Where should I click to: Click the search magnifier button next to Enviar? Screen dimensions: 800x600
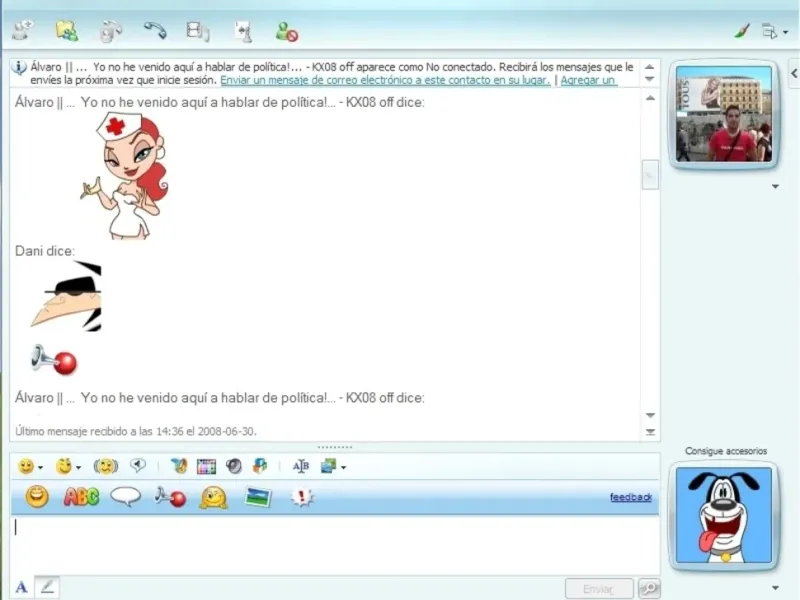(649, 589)
